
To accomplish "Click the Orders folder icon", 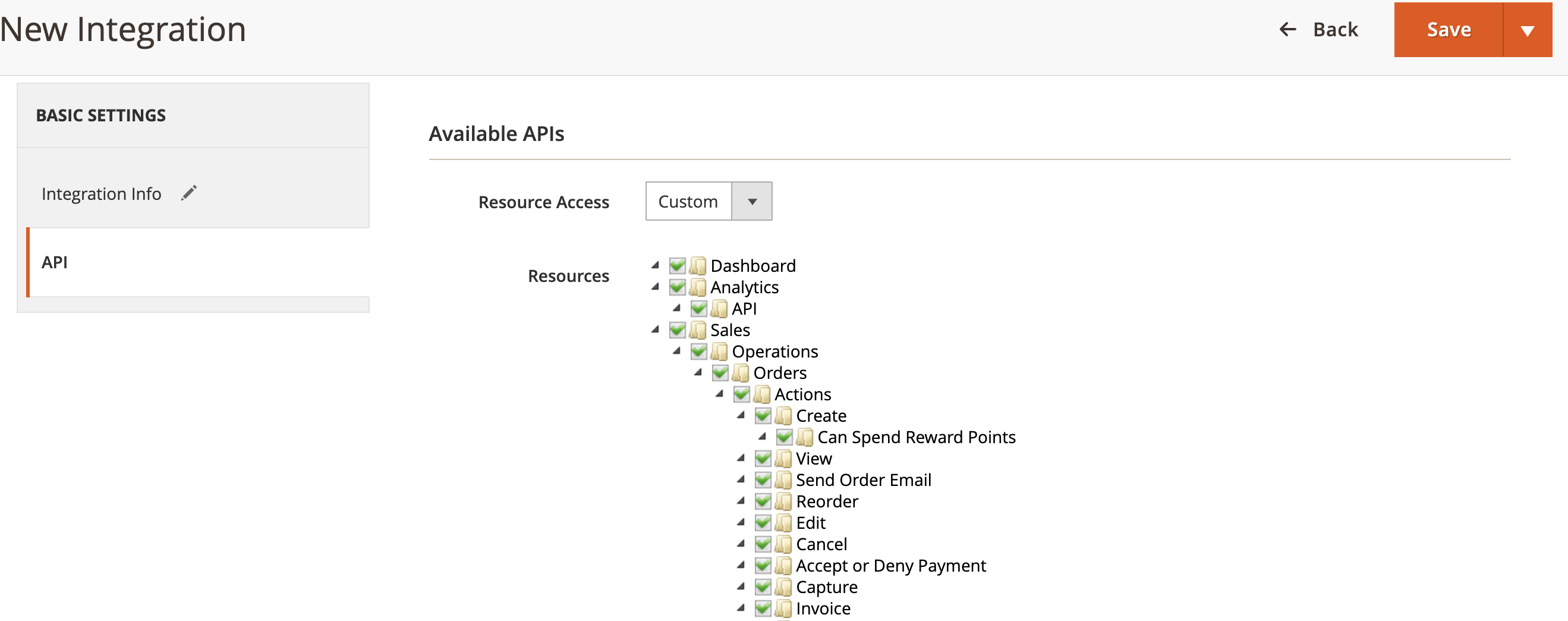I will click(740, 372).
